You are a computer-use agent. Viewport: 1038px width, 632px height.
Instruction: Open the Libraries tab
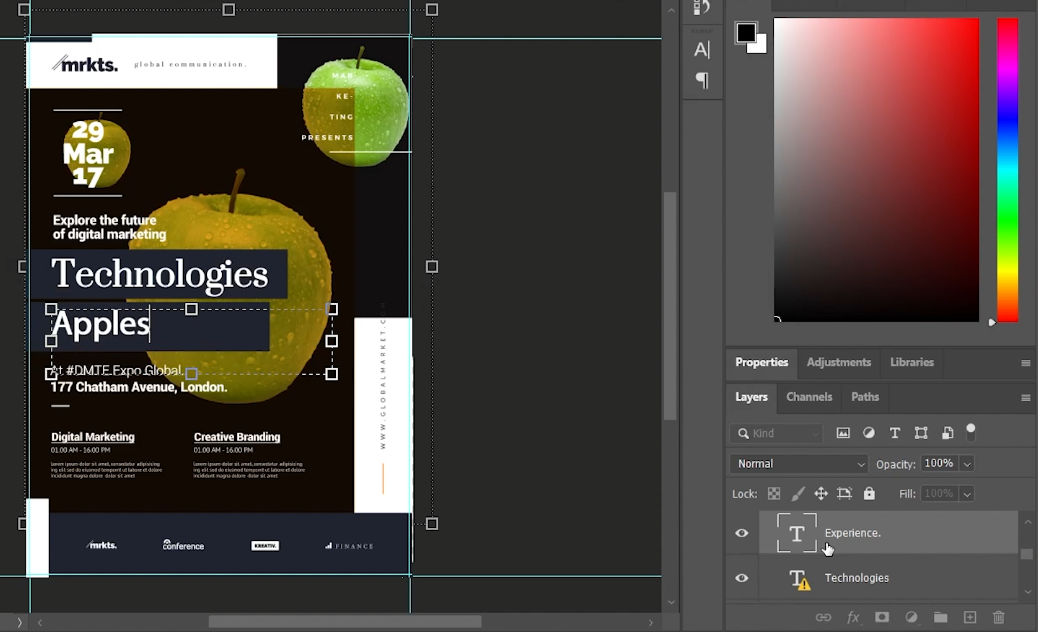[x=911, y=362]
